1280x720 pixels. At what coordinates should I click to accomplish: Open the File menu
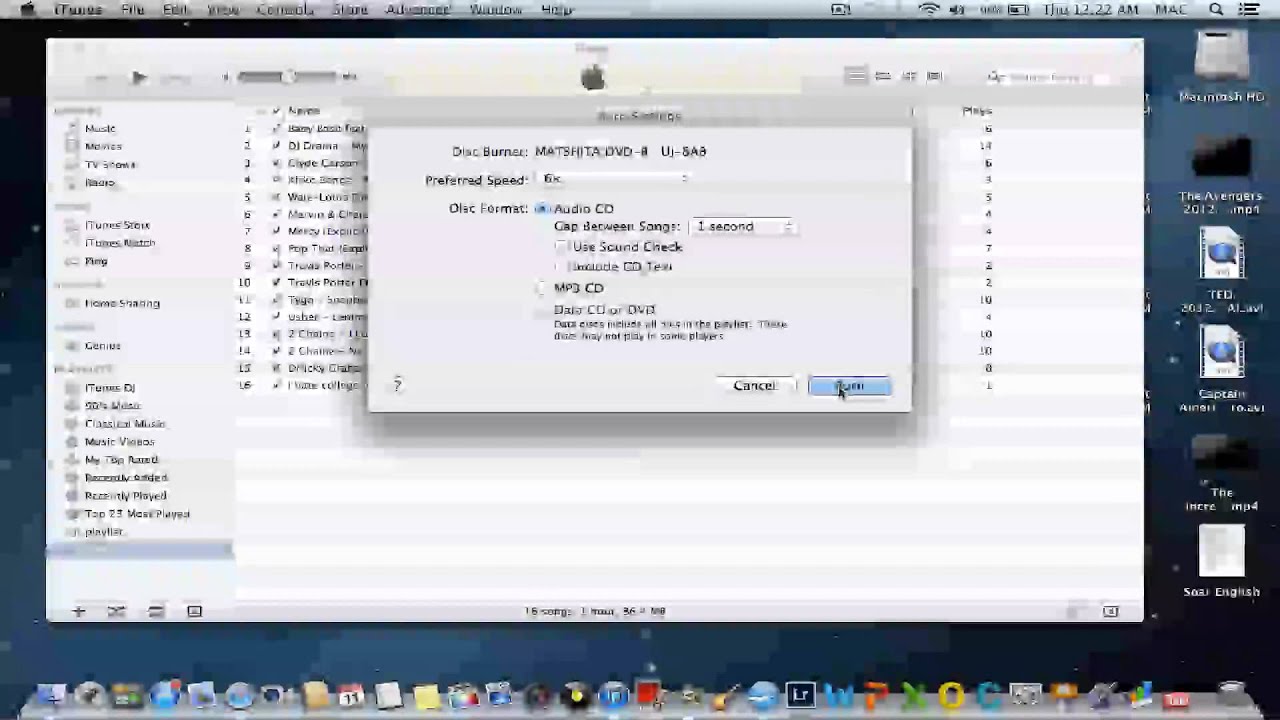pyautogui.click(x=132, y=10)
